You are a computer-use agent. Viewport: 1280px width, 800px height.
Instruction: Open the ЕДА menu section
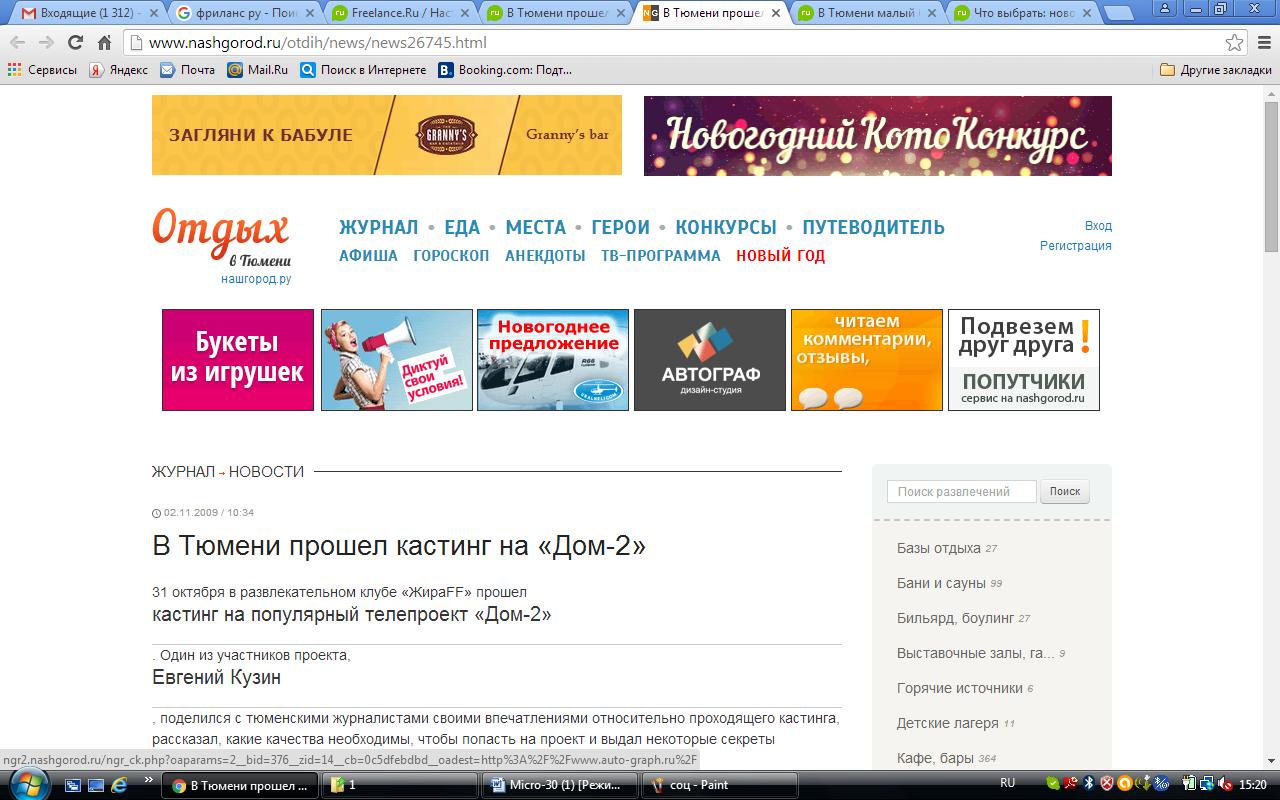tap(462, 227)
